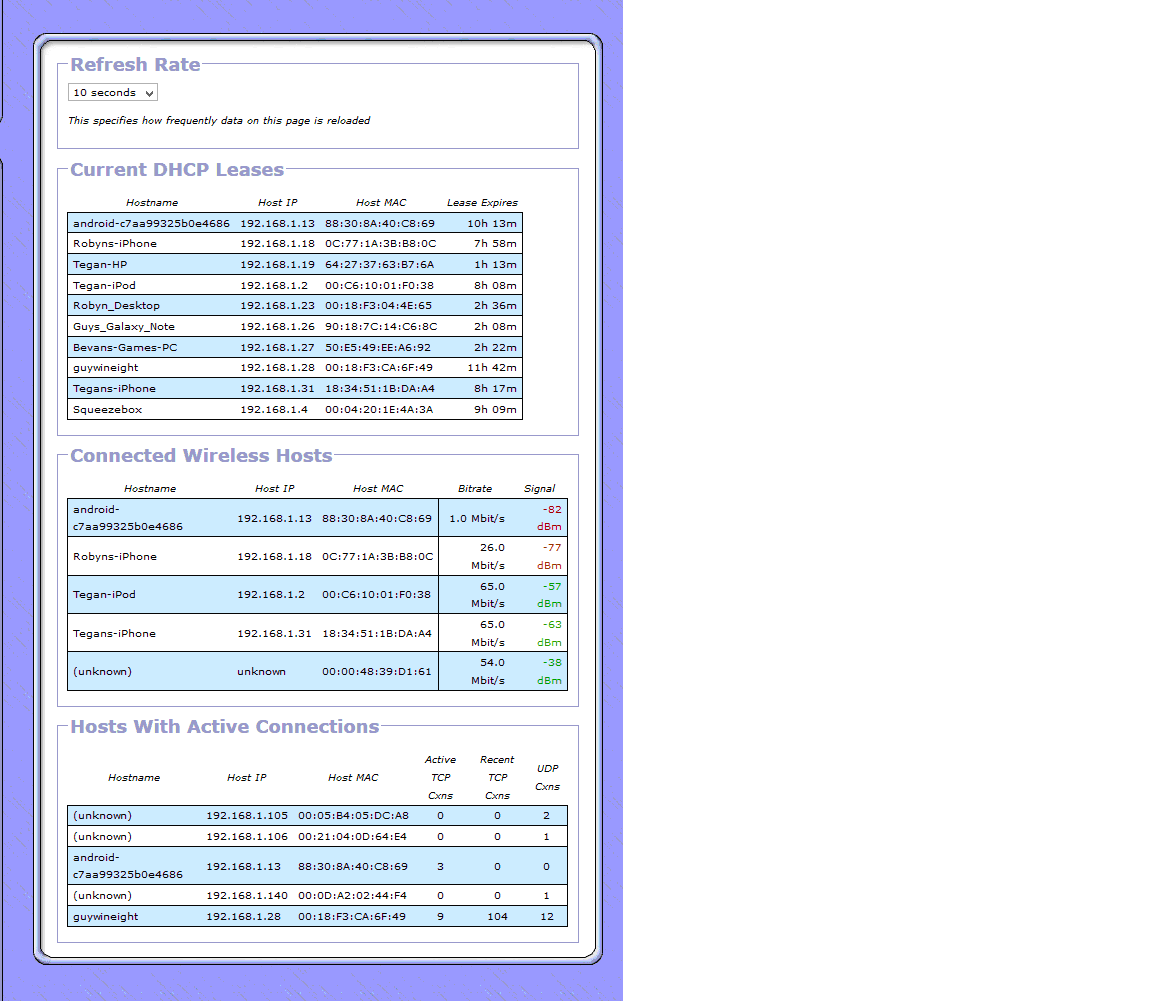Click MAC address 64:27:37:63:B7:6A

(380, 265)
